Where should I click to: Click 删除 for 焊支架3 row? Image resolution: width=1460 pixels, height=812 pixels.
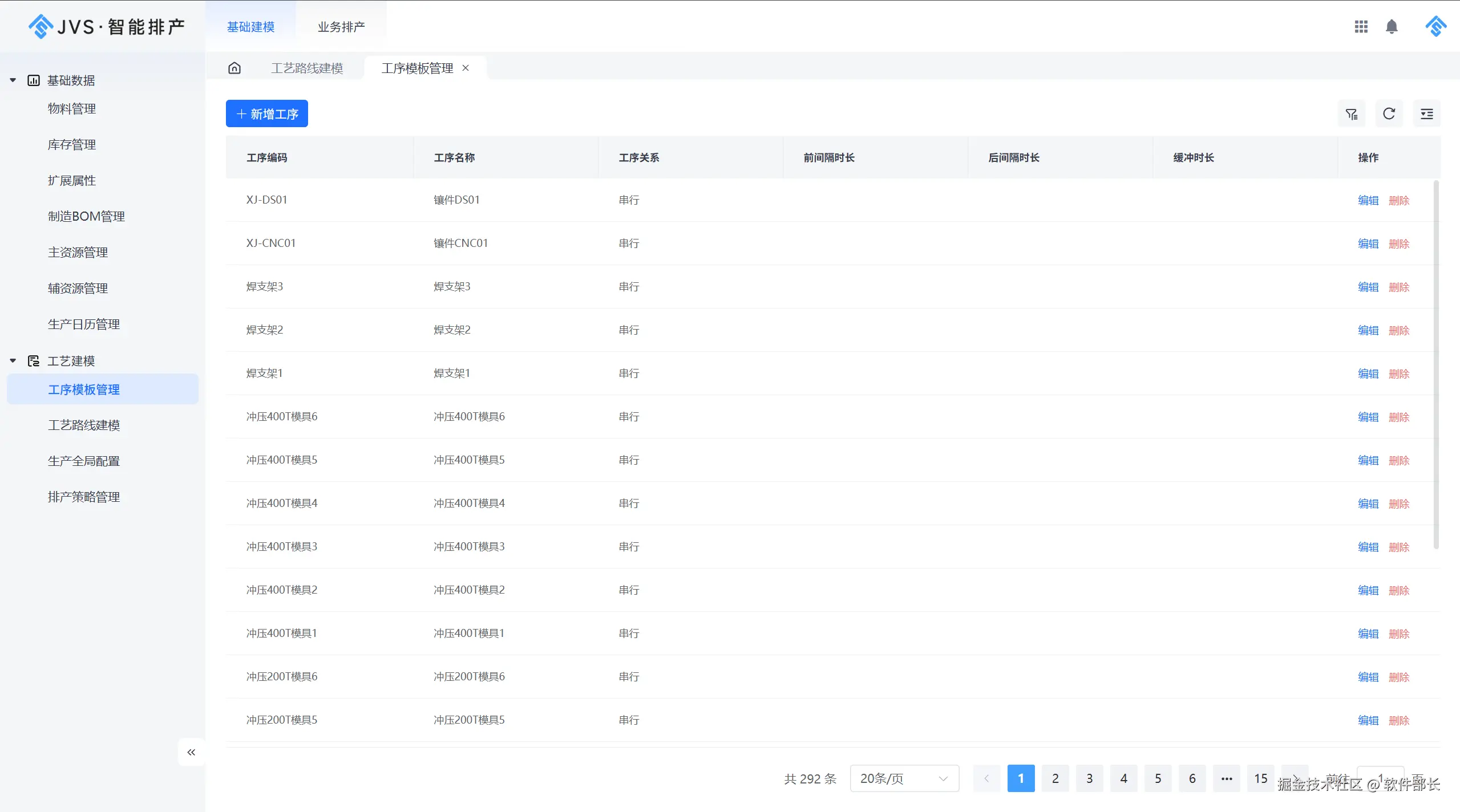click(1398, 287)
